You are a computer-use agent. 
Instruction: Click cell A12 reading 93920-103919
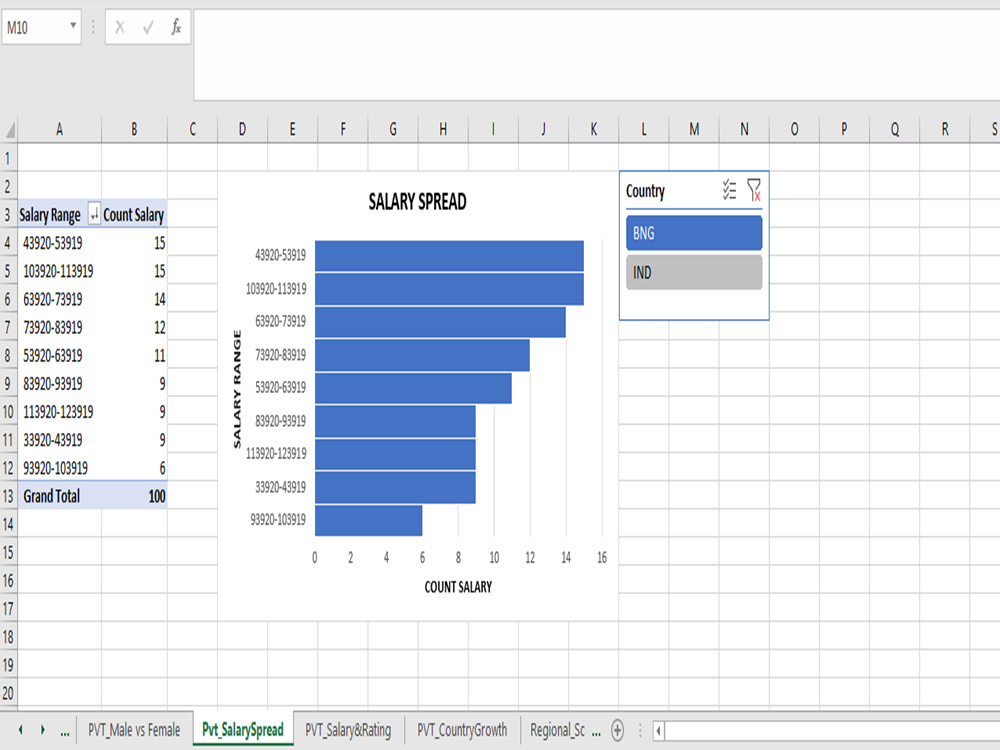click(x=59, y=467)
